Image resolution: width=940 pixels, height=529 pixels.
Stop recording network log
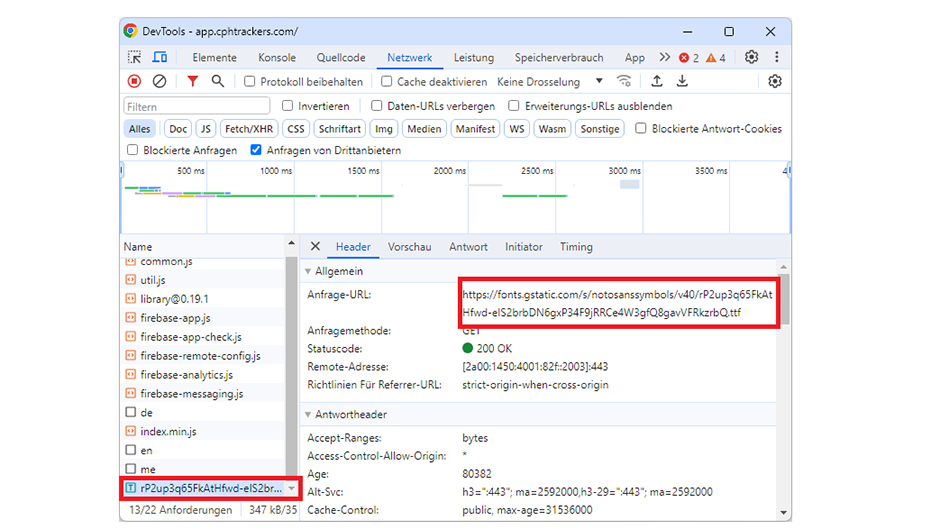(x=134, y=81)
